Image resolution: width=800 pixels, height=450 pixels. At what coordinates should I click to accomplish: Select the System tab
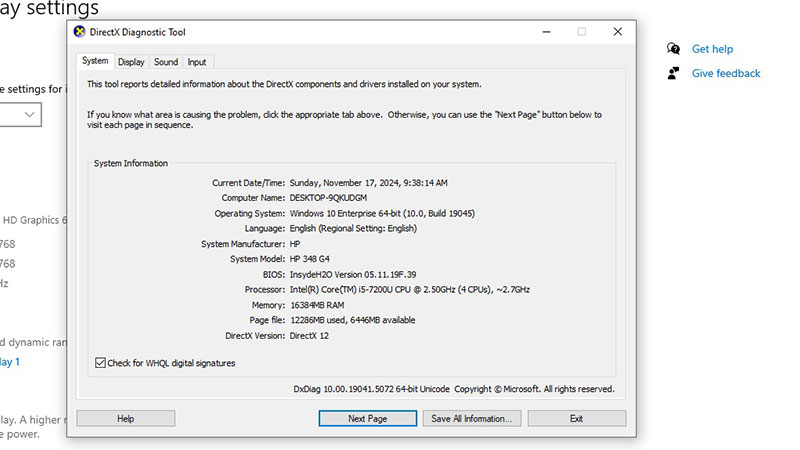pos(95,61)
